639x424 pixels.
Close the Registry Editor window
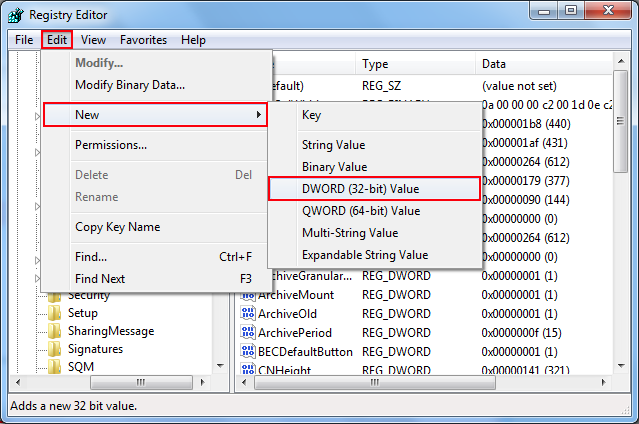[608, 11]
